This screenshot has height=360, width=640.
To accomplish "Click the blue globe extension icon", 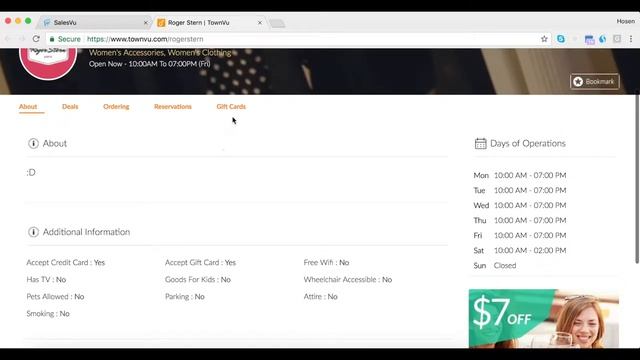I will 603,39.
